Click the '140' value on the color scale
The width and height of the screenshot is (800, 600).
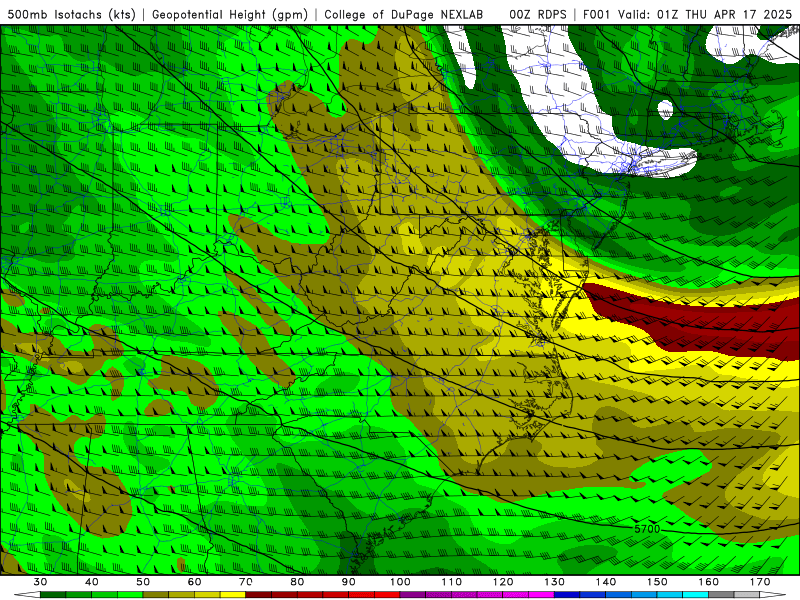point(606,582)
